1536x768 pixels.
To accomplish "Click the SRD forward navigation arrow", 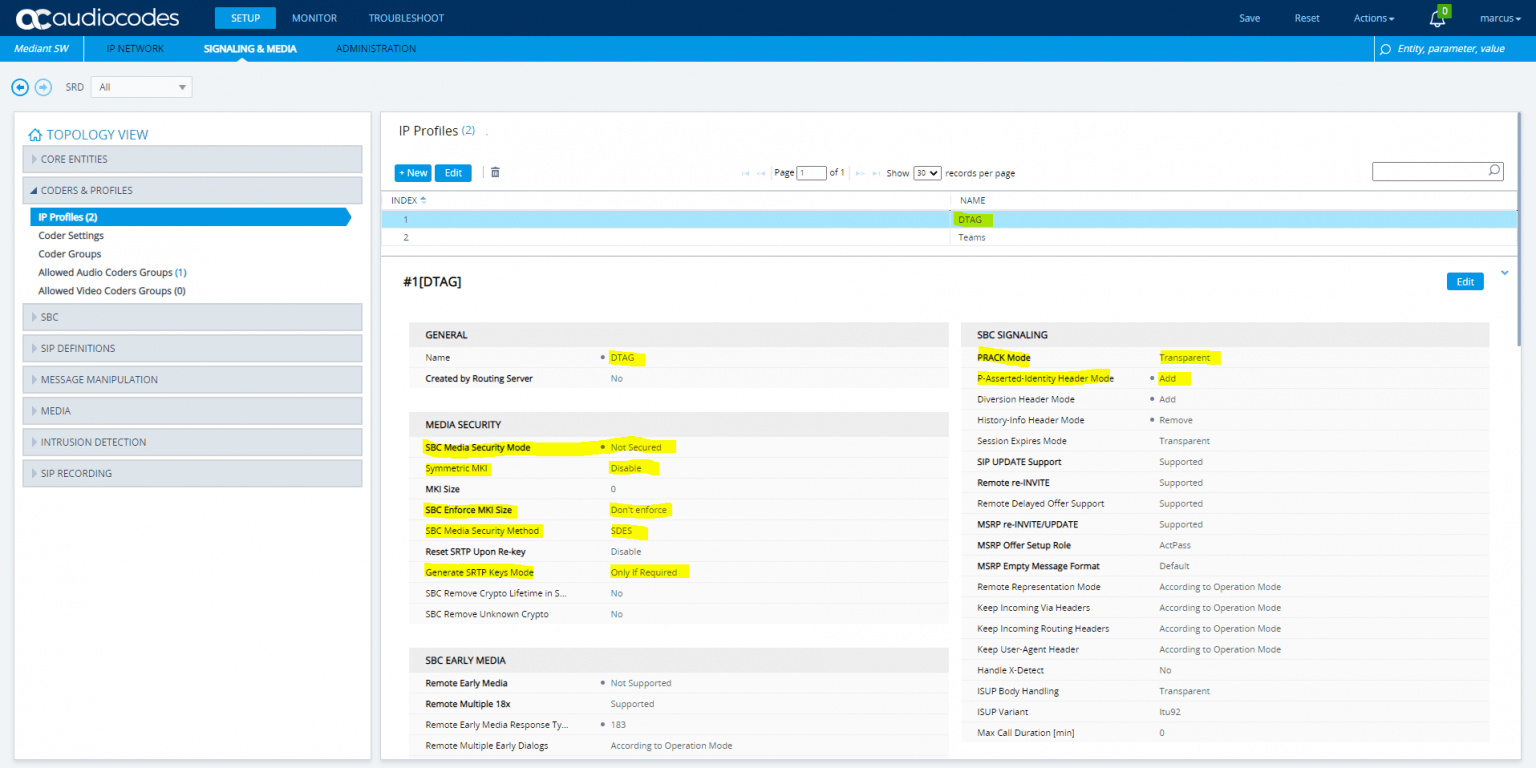I will (43, 87).
